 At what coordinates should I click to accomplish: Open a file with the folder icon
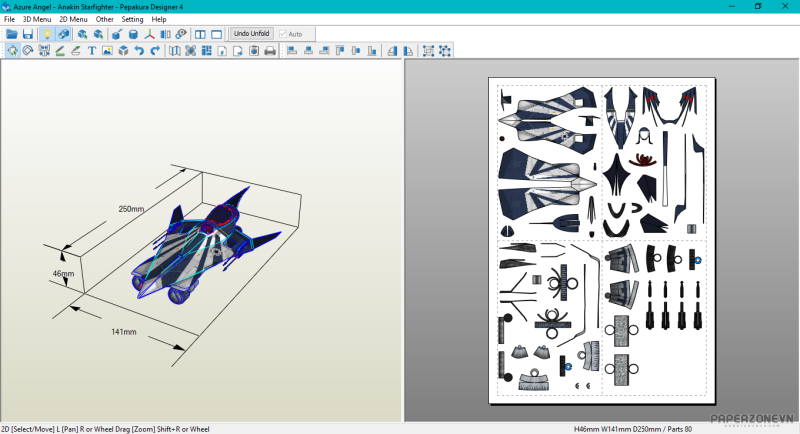11,34
